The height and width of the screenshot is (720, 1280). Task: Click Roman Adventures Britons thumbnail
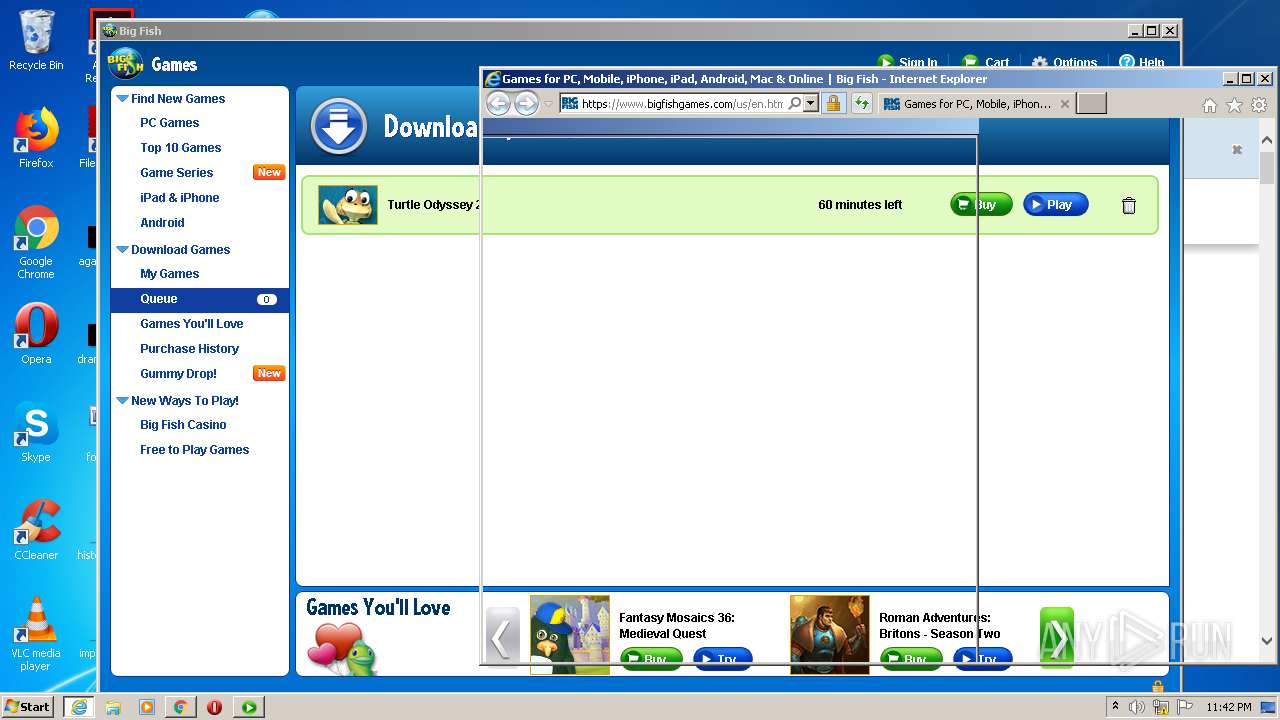tap(830, 635)
